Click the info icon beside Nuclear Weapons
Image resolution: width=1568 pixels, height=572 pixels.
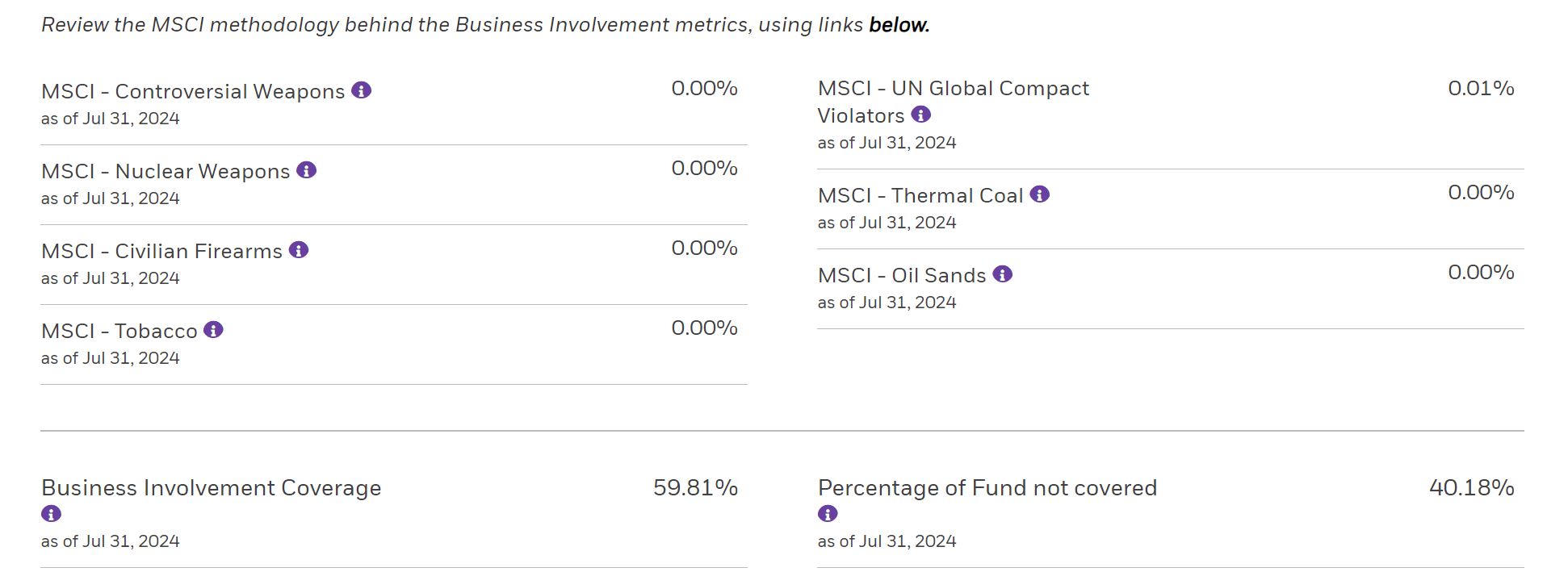pos(306,170)
